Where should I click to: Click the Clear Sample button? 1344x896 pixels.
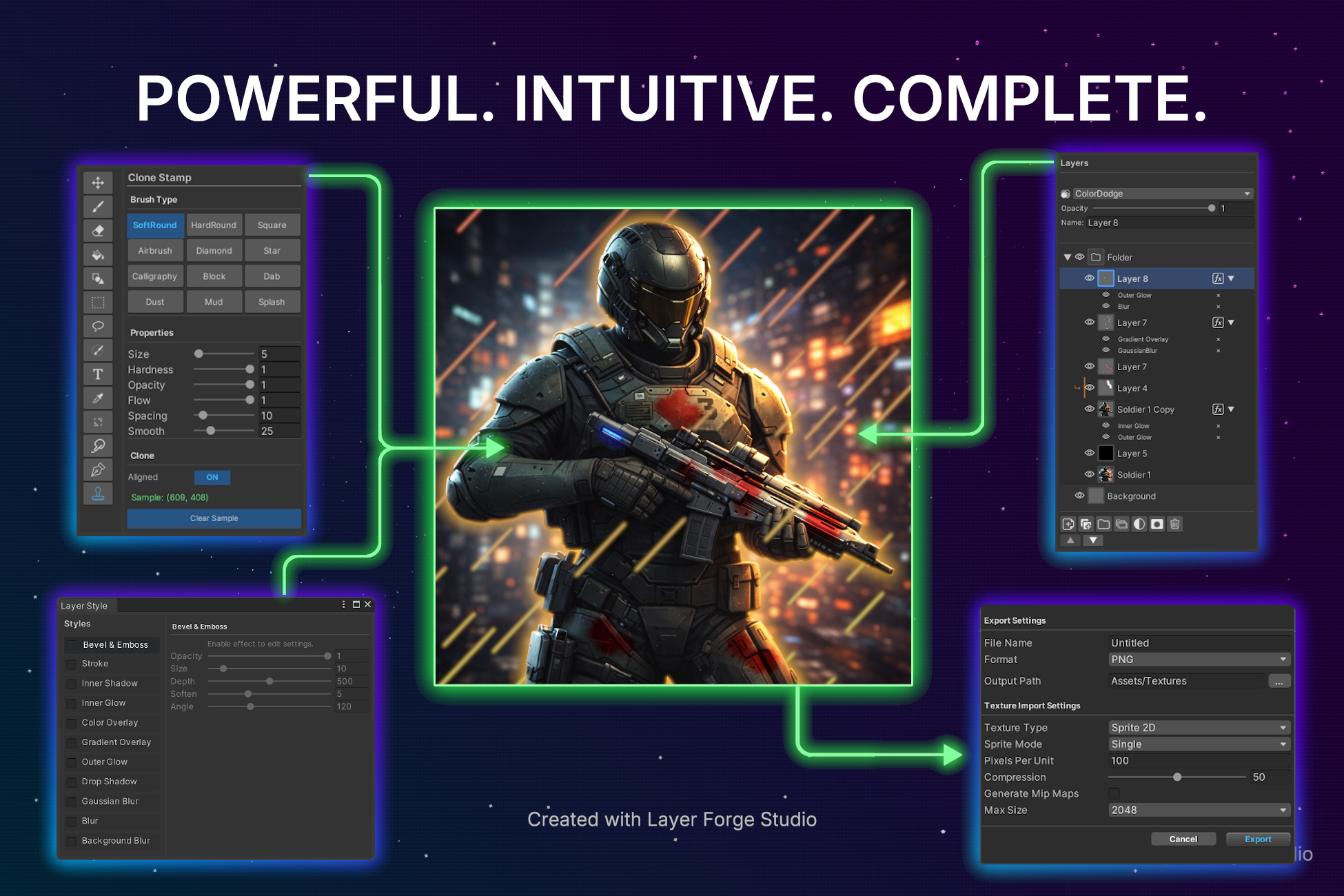click(214, 518)
